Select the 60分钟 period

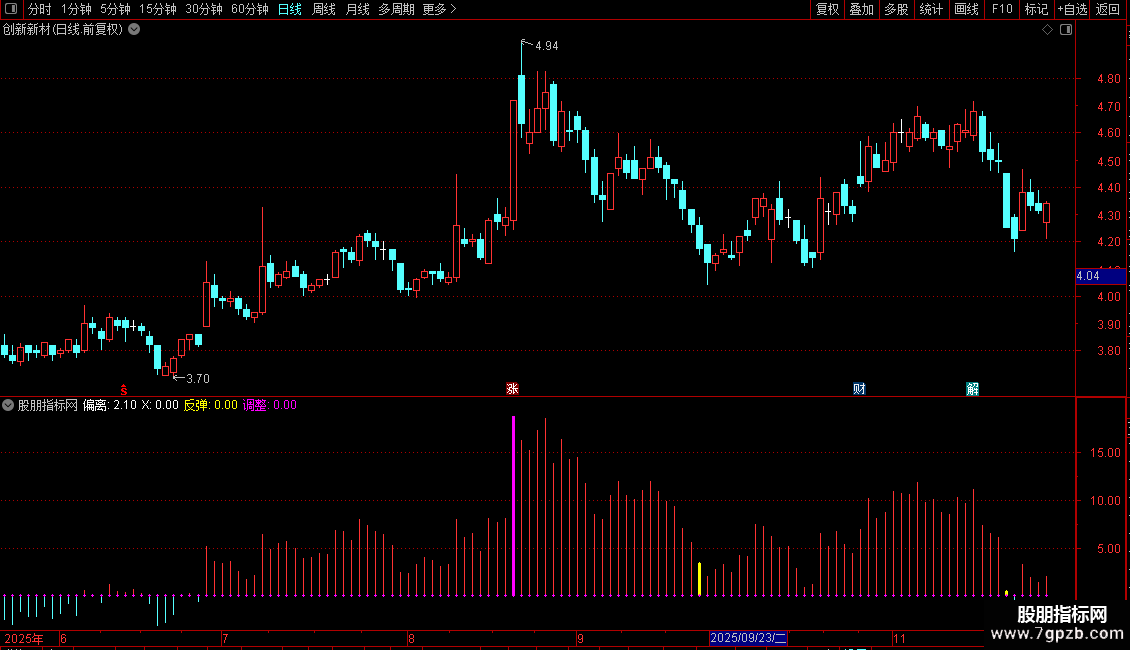click(x=250, y=9)
